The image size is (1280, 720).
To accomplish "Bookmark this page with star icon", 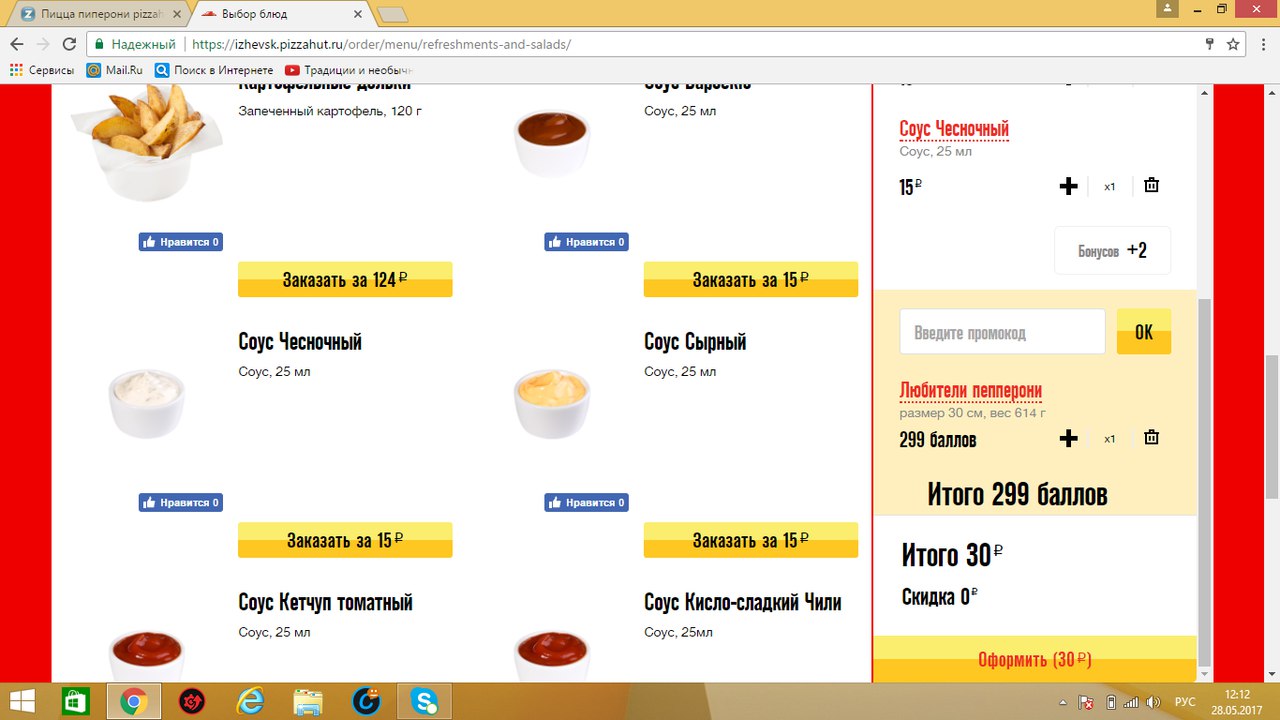I will click(x=1233, y=44).
